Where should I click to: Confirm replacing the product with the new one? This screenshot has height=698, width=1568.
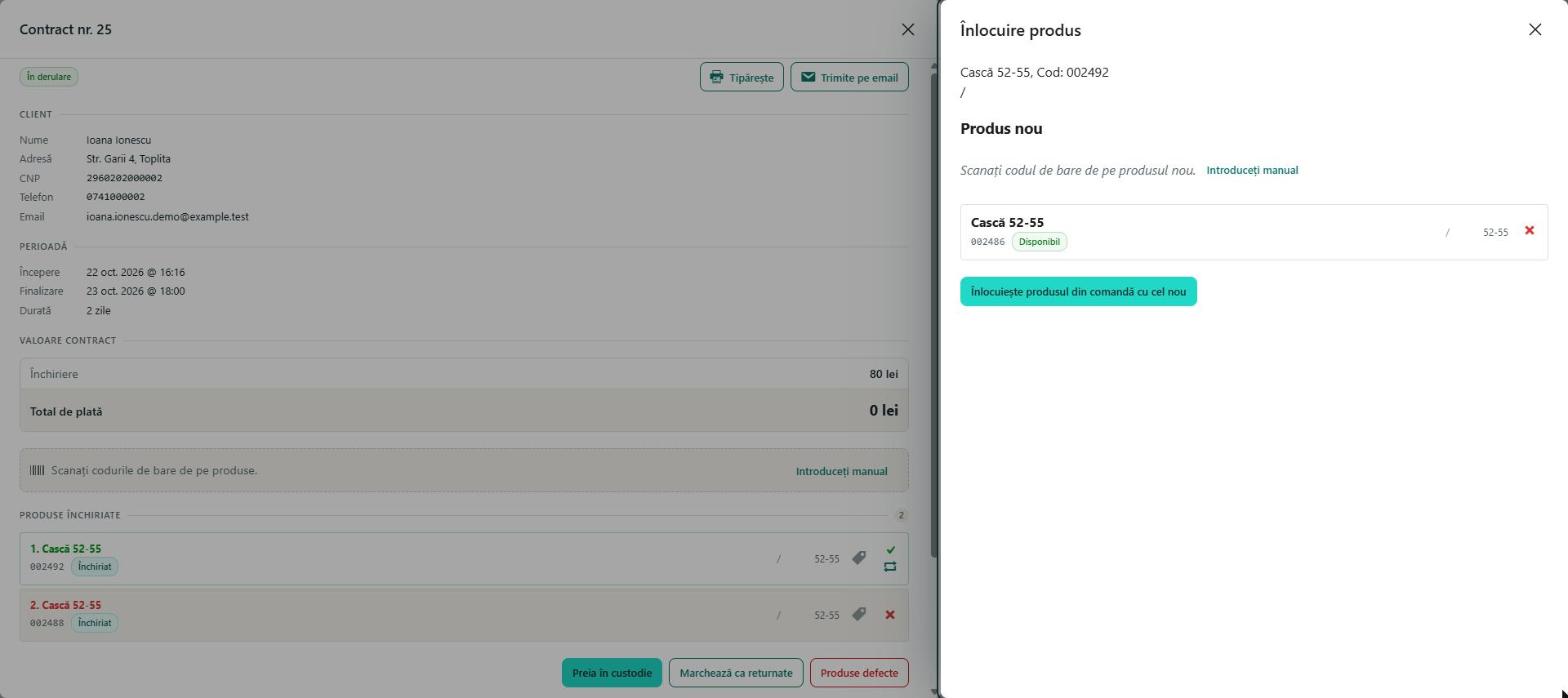click(1078, 292)
